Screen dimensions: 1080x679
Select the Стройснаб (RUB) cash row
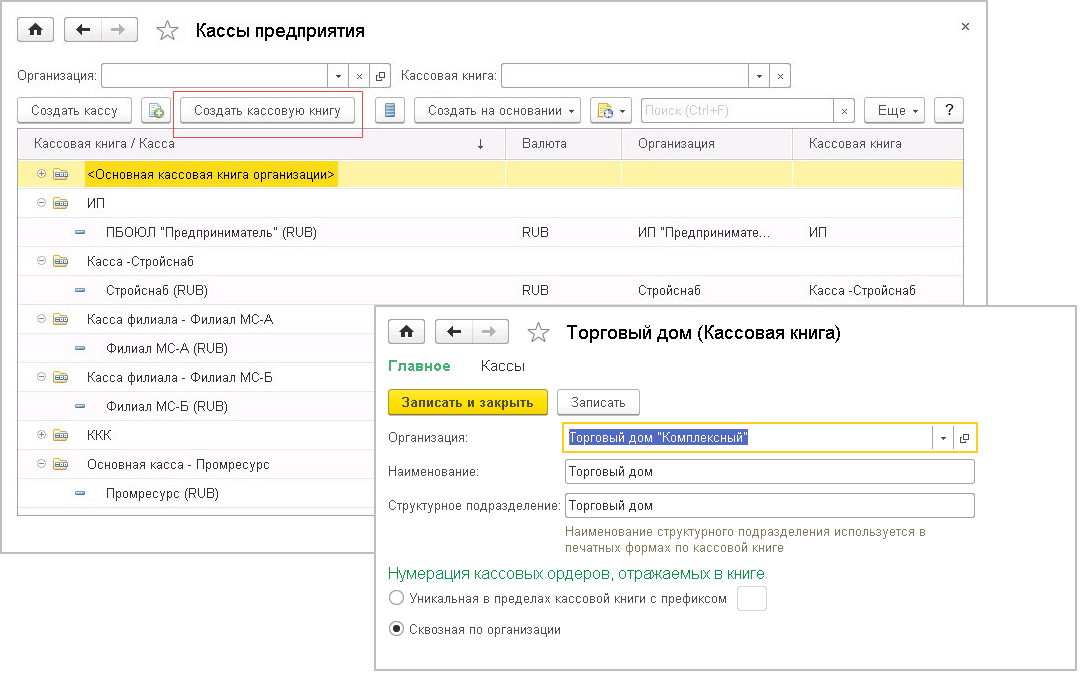pos(156,290)
